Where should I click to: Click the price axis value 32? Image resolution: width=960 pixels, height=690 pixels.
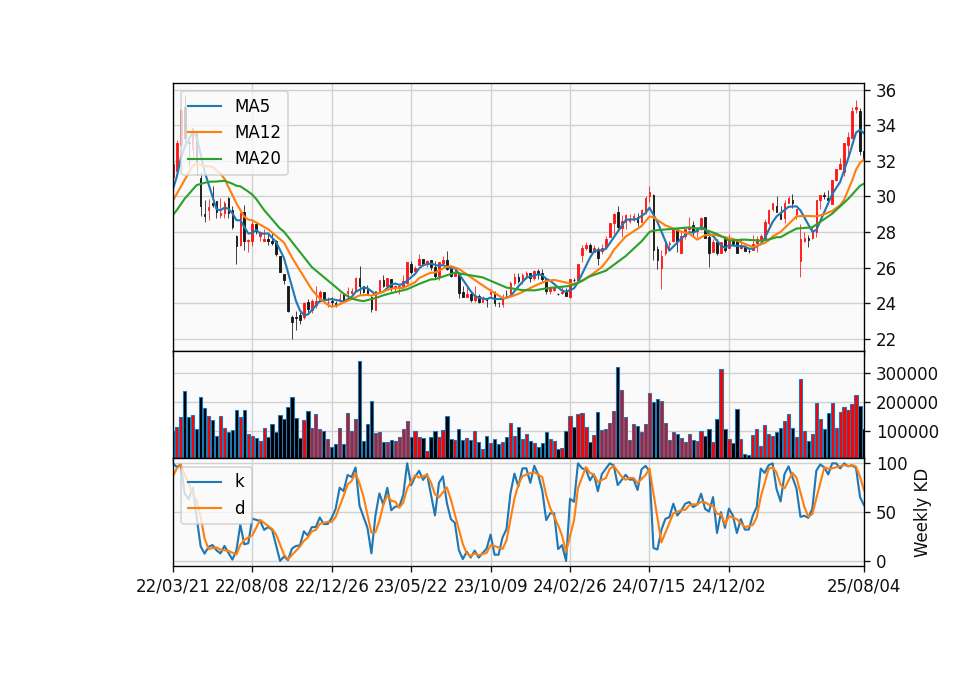pos(885,162)
